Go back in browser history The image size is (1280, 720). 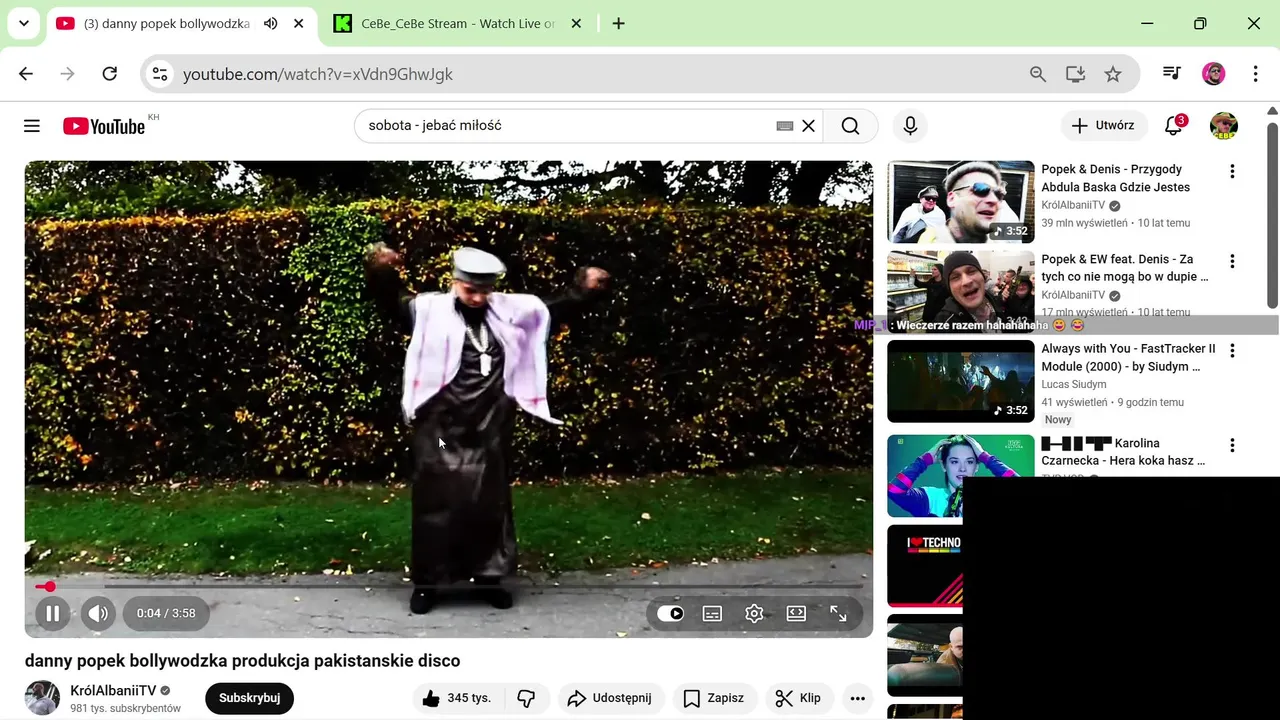(26, 74)
